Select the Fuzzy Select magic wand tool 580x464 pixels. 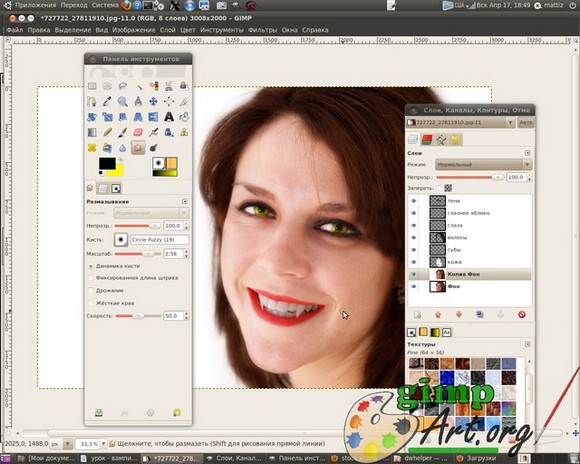tap(138, 86)
